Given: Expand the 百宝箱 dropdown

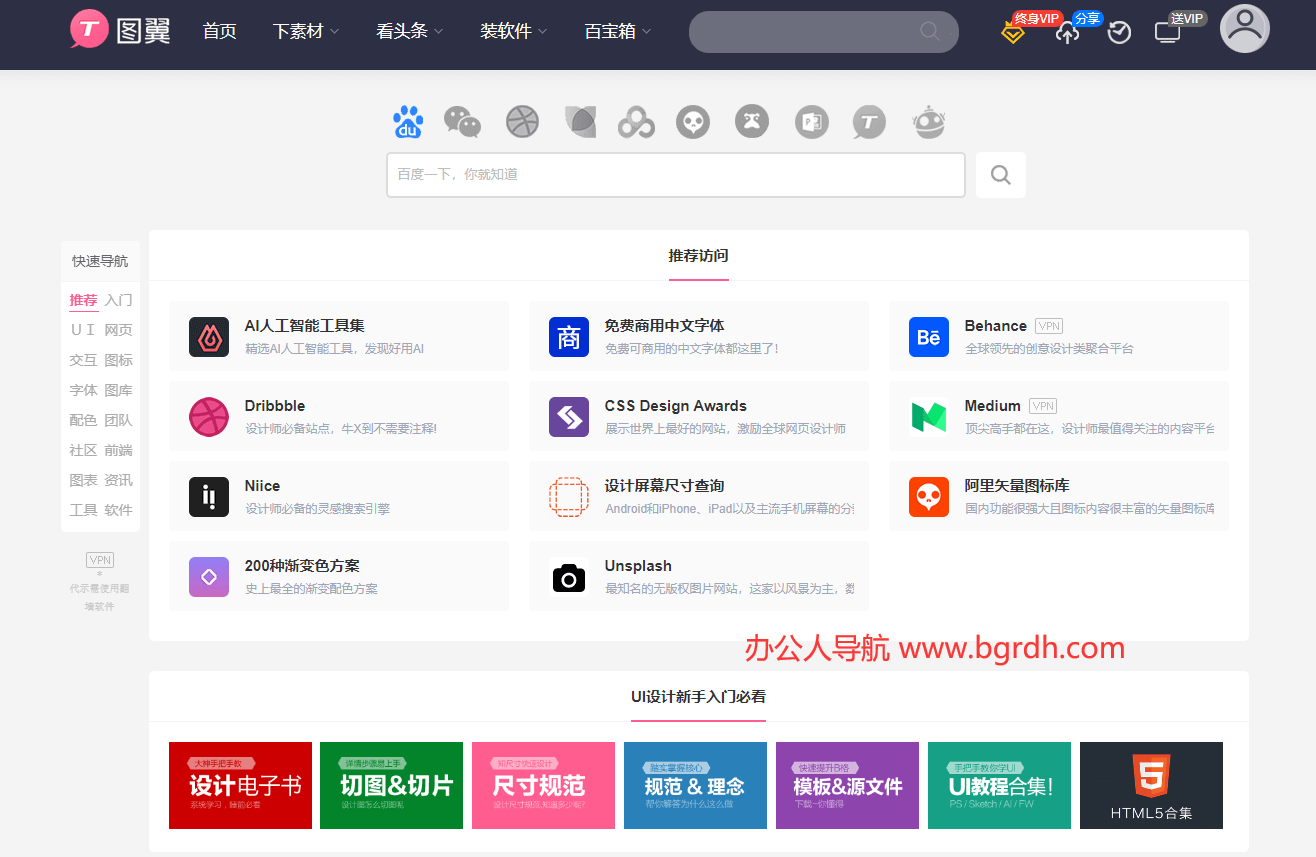Looking at the screenshot, I should 611,30.
